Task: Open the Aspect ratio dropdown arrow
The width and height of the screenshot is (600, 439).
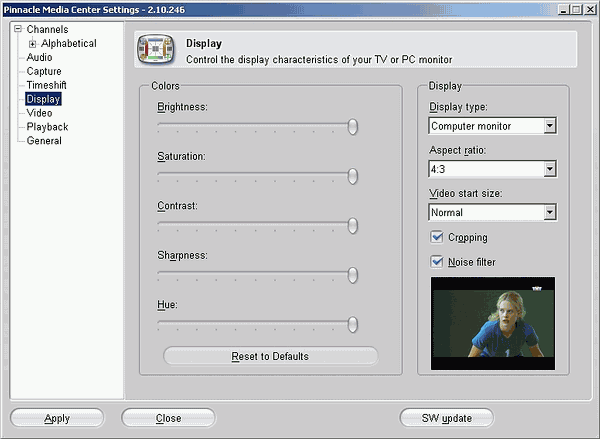Action: tap(550, 169)
